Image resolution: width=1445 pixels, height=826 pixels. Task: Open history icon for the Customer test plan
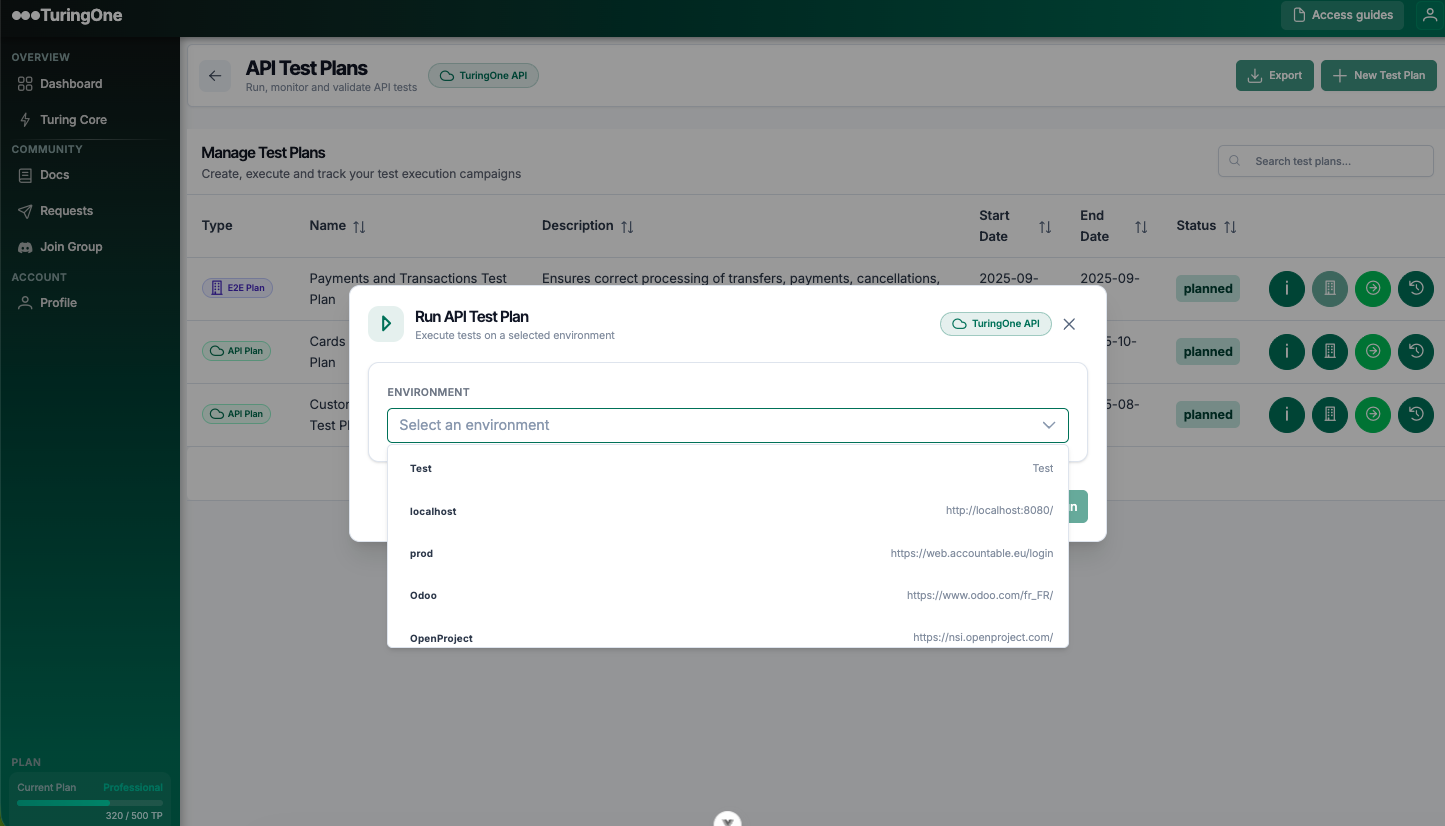tap(1415, 414)
